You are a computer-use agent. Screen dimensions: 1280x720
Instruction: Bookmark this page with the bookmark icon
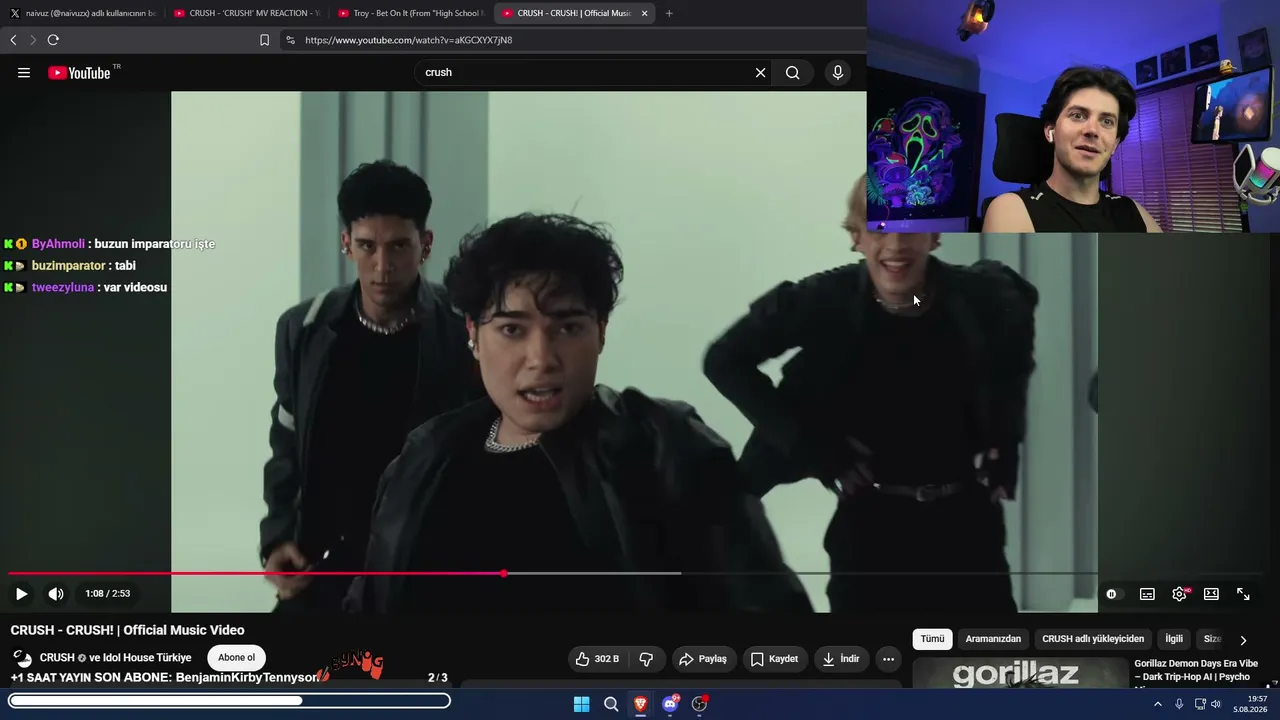pos(264,40)
